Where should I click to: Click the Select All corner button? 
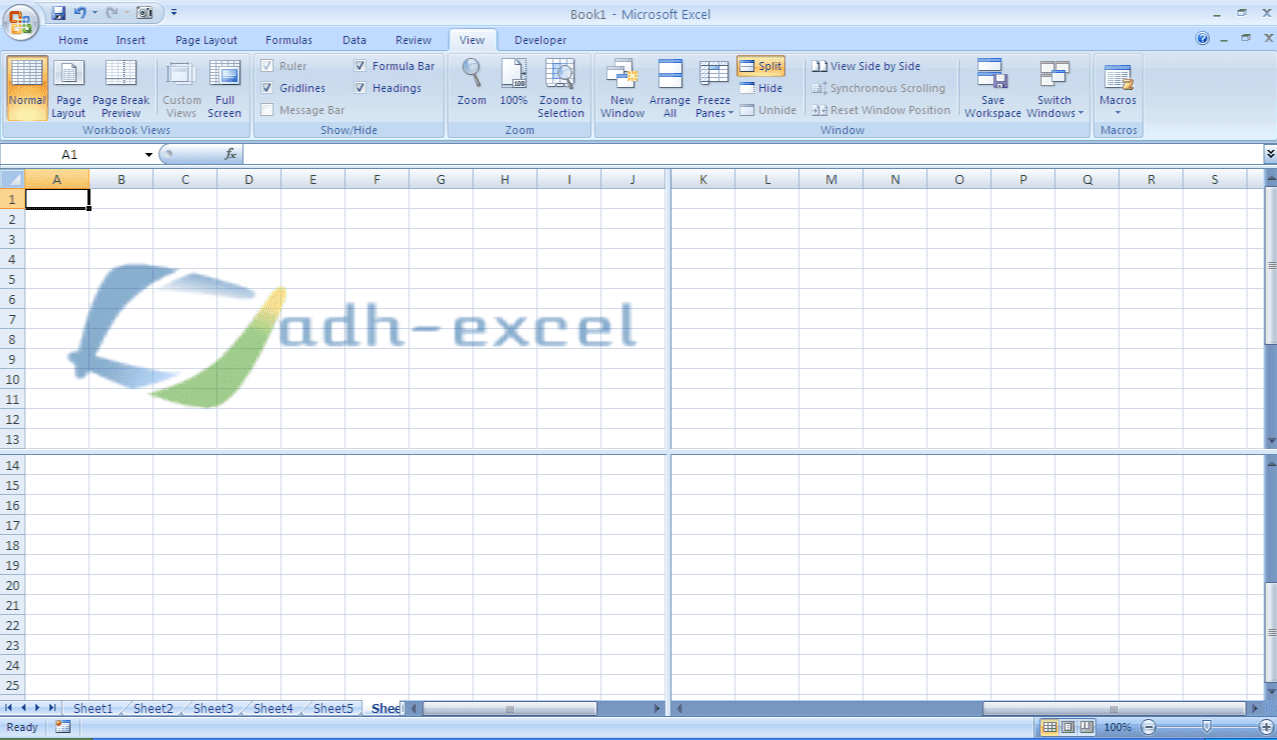click(x=12, y=179)
